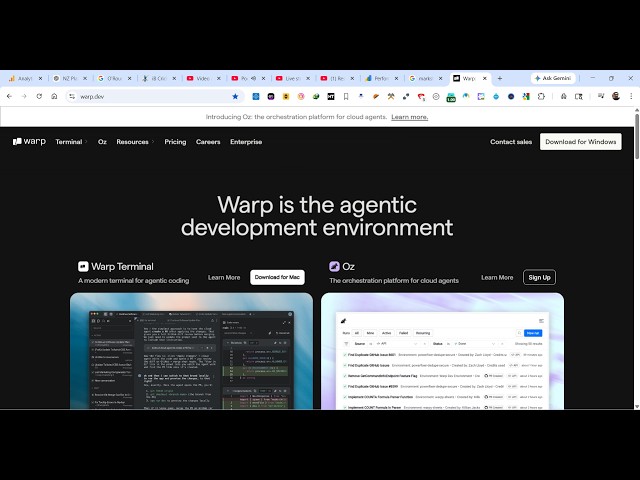Viewport: 640px width, 480px height.
Task: Close the Analytics tab
Action: [40, 78]
